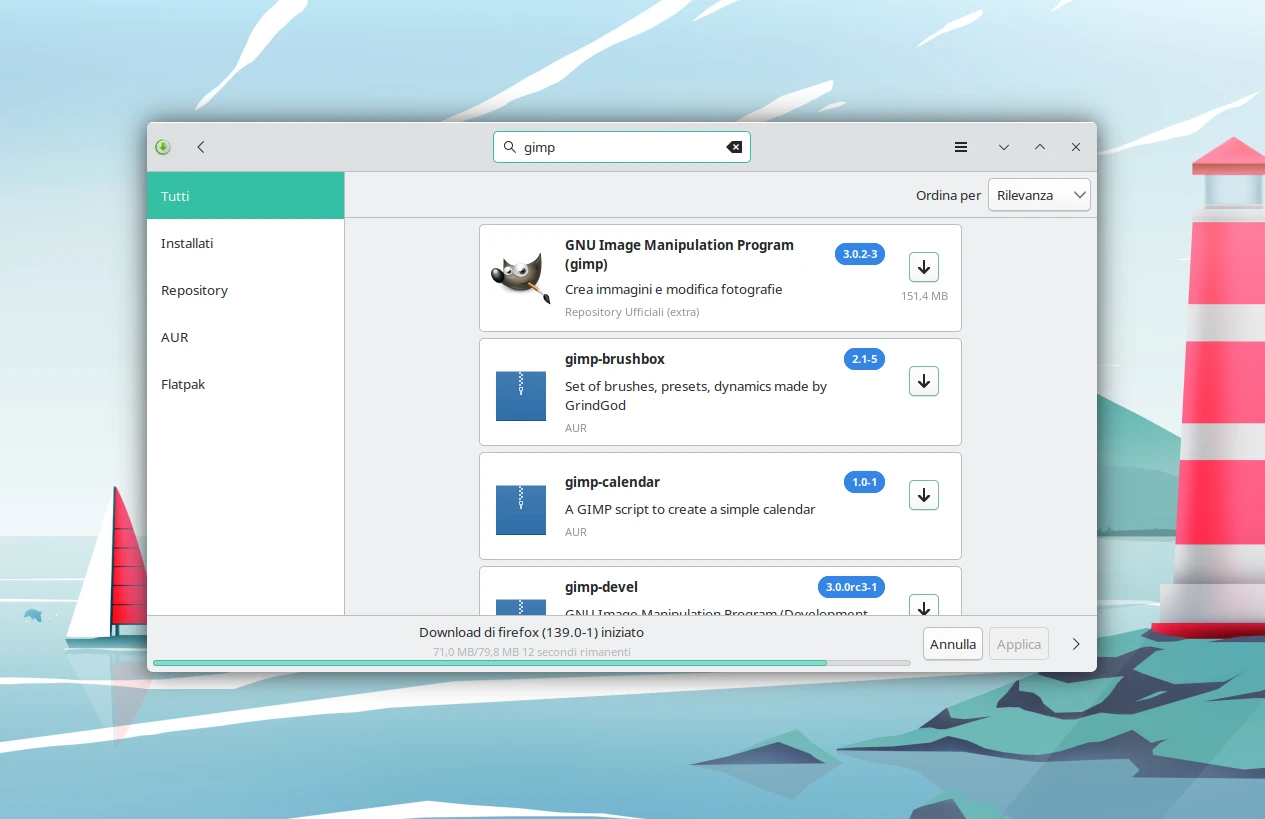Select the Tutti category
Screen dimensions: 1265x819
tap(245, 196)
